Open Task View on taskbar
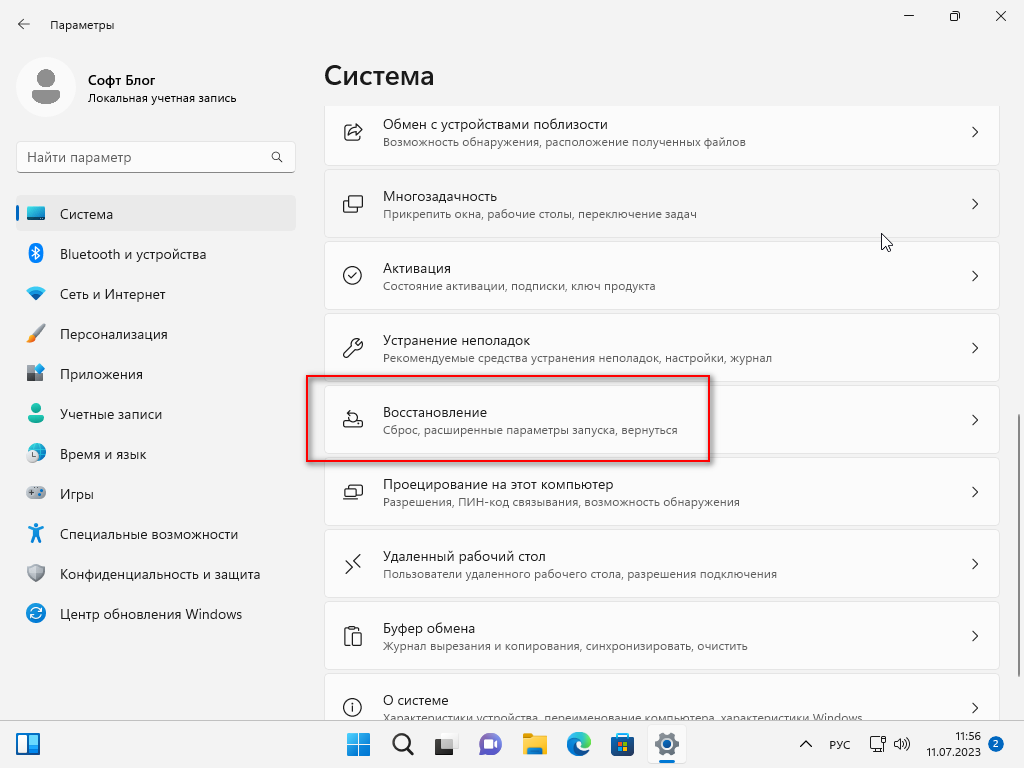The width and height of the screenshot is (1024, 768). click(x=446, y=744)
